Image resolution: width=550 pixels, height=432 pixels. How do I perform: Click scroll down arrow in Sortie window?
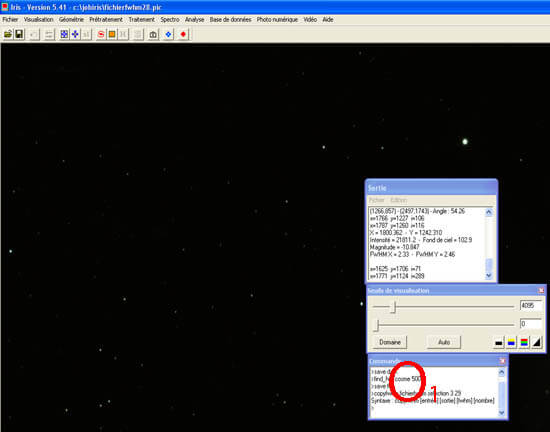click(489, 276)
